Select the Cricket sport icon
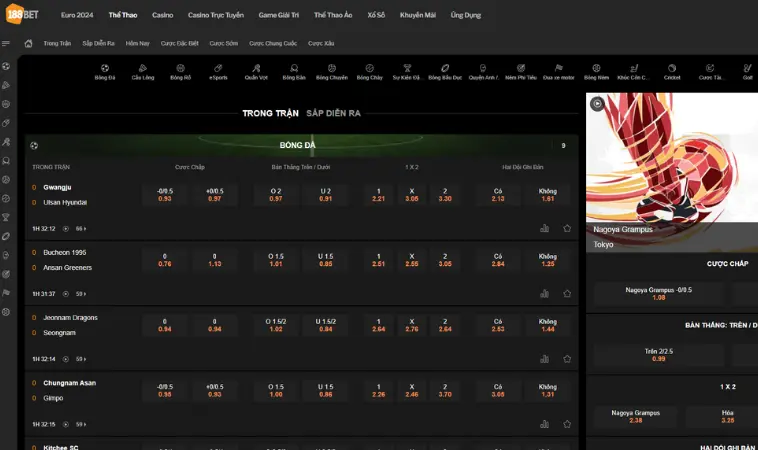The width and height of the screenshot is (758, 450). (672, 71)
